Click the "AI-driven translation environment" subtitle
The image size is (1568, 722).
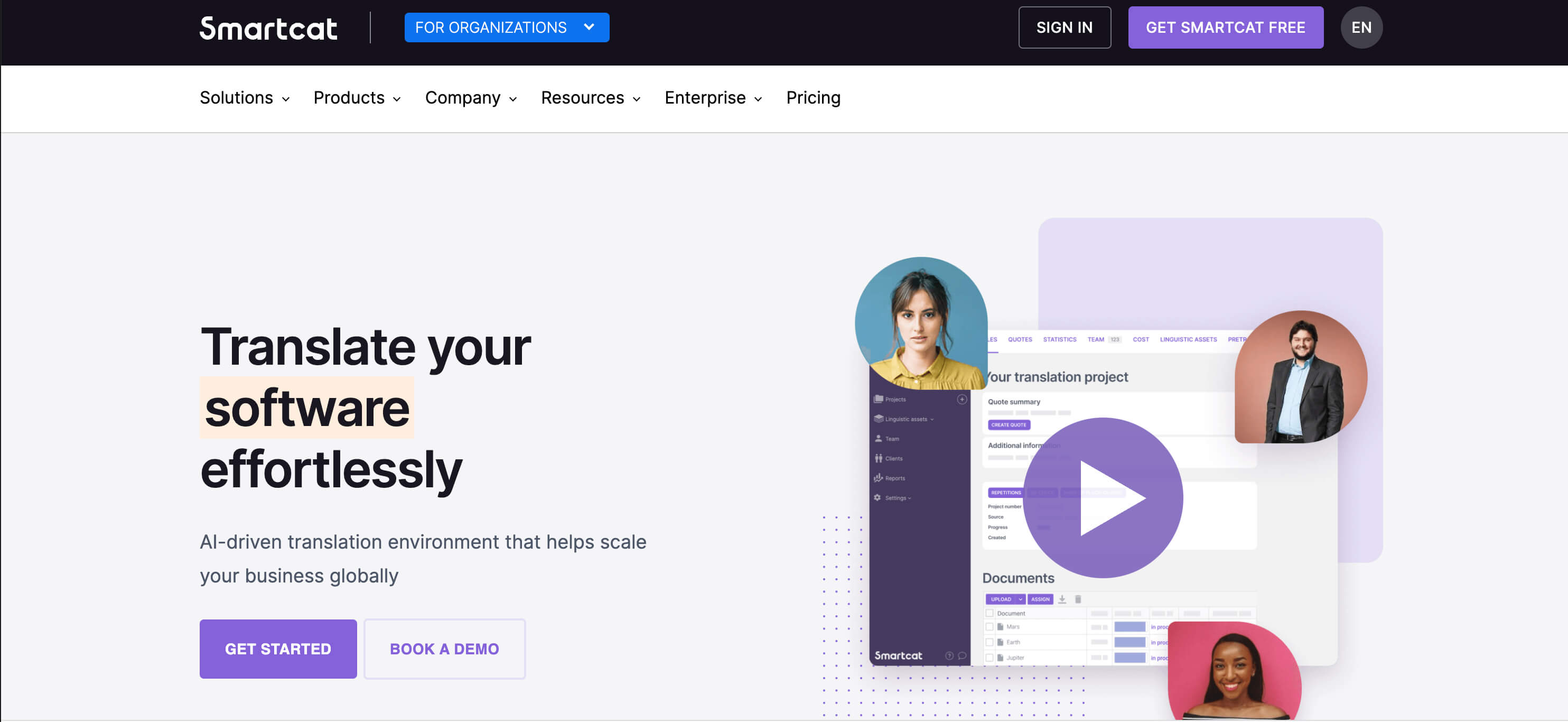pyautogui.click(x=423, y=559)
